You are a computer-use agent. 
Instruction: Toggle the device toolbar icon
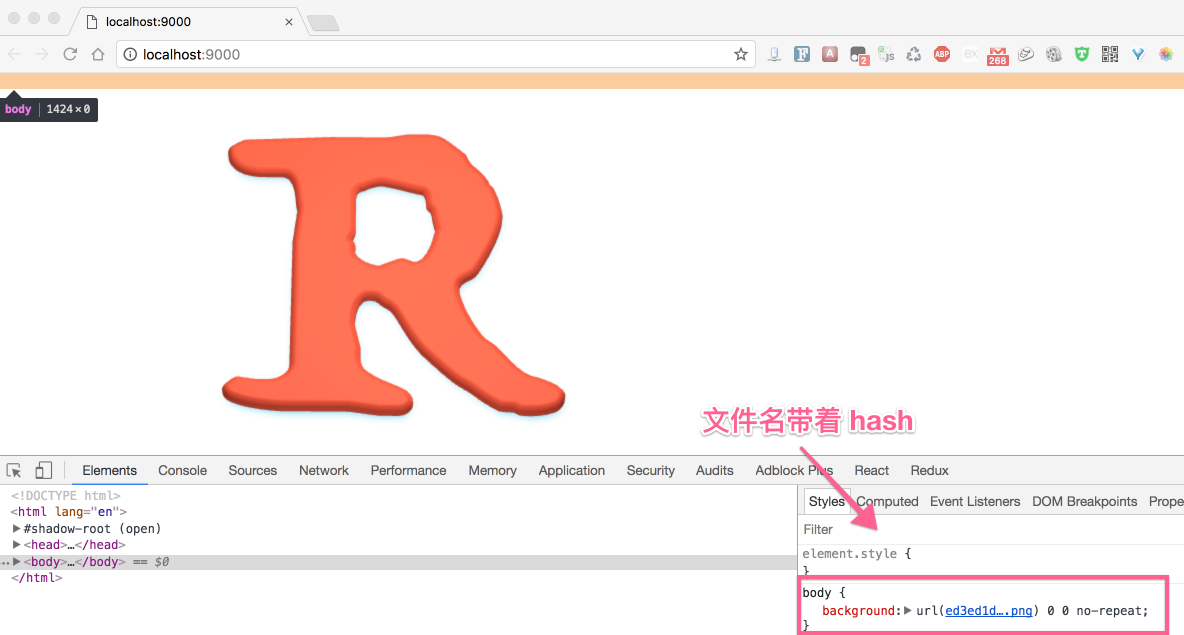point(43,470)
